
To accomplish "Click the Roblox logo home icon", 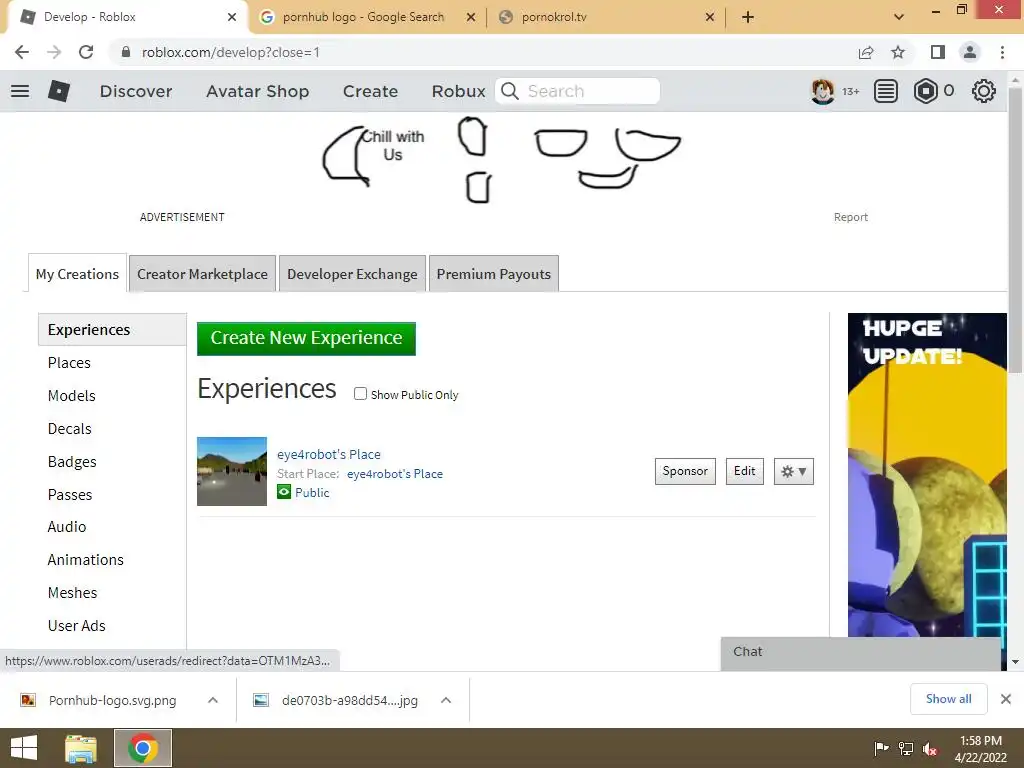I will click(x=59, y=91).
